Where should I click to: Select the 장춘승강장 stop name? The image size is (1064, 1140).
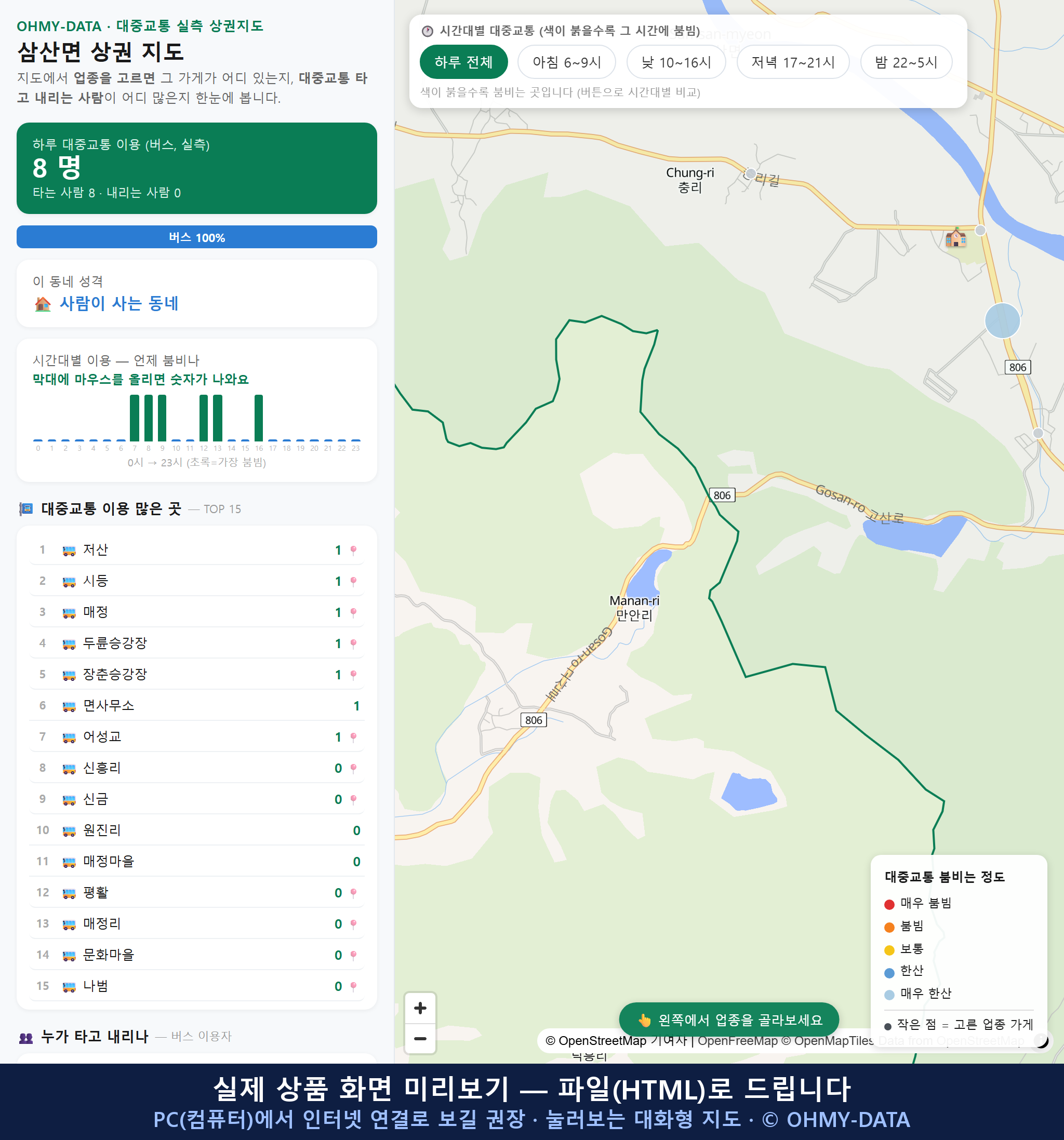click(x=115, y=674)
